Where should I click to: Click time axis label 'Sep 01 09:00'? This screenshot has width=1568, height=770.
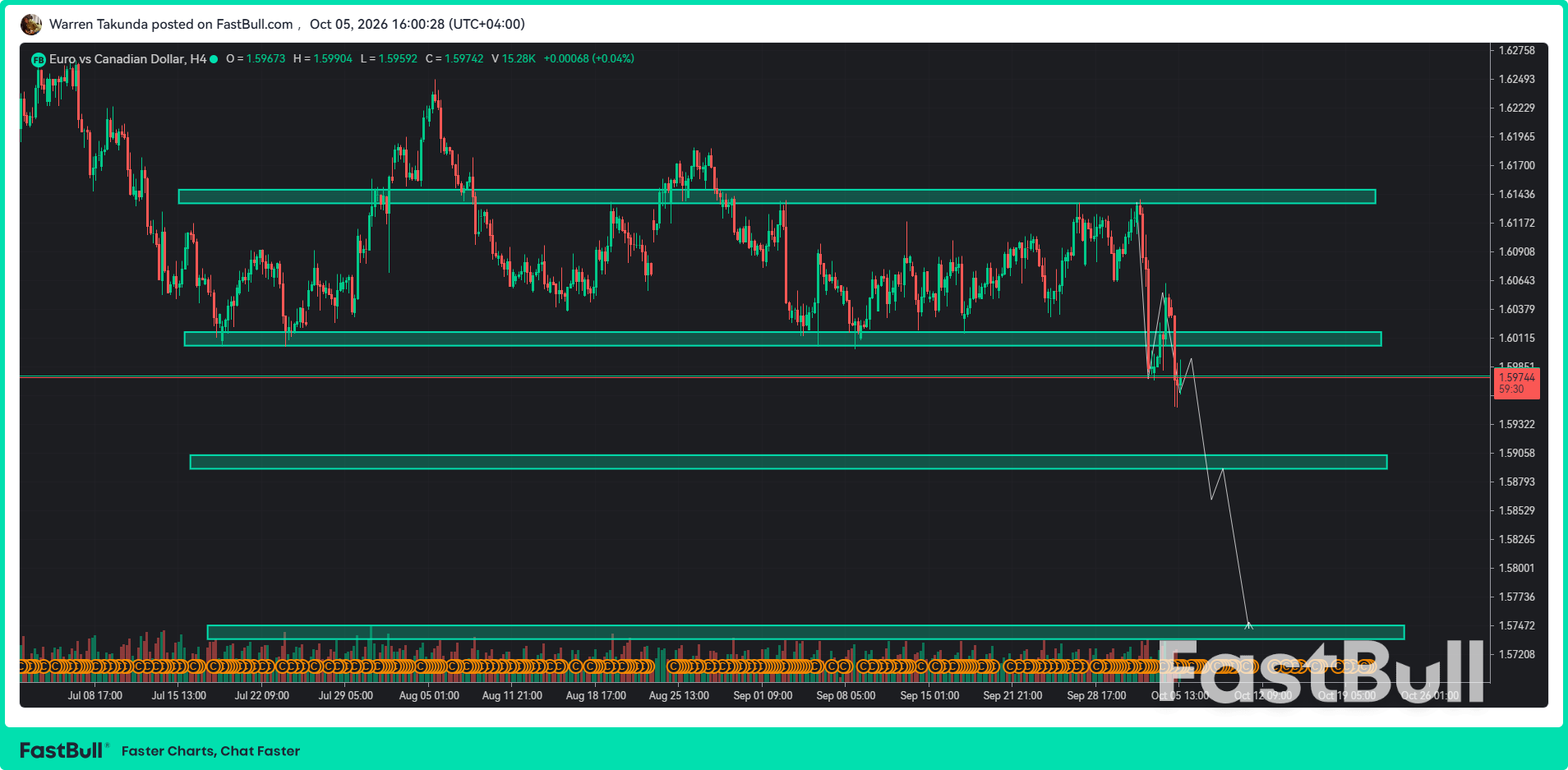763,696
